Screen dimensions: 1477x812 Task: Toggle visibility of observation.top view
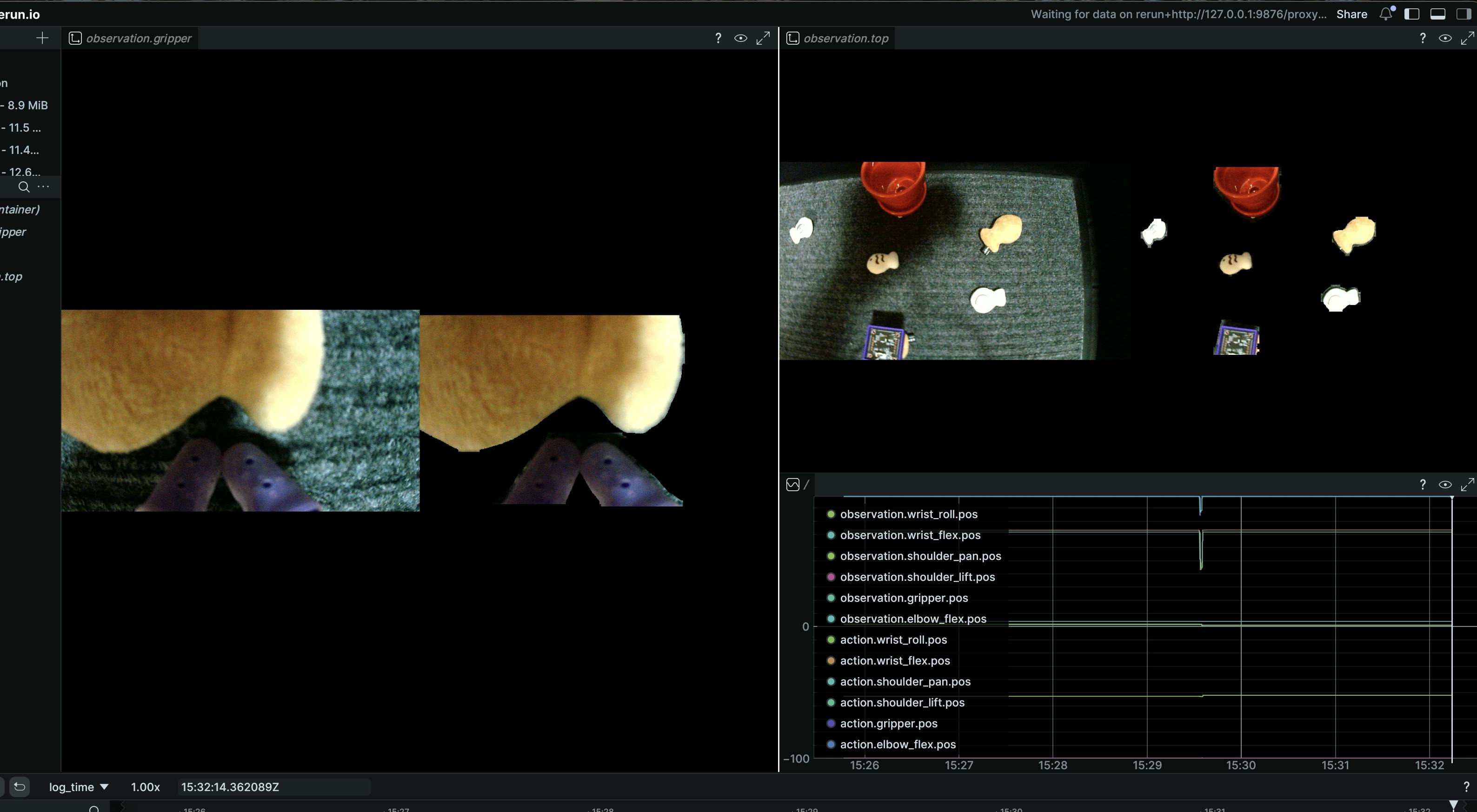[1445, 39]
